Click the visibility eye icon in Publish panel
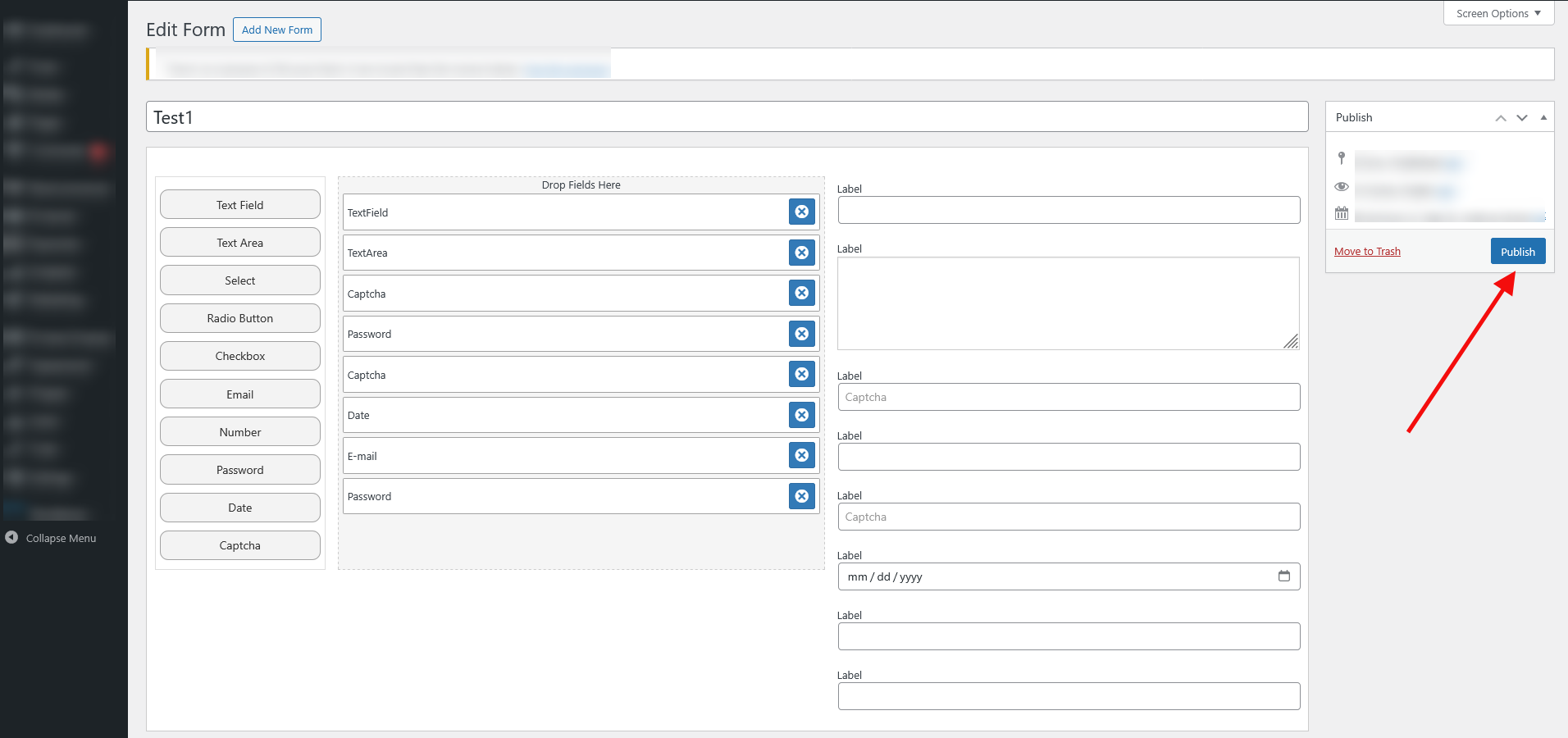Viewport: 1568px width, 738px height. (x=1342, y=187)
